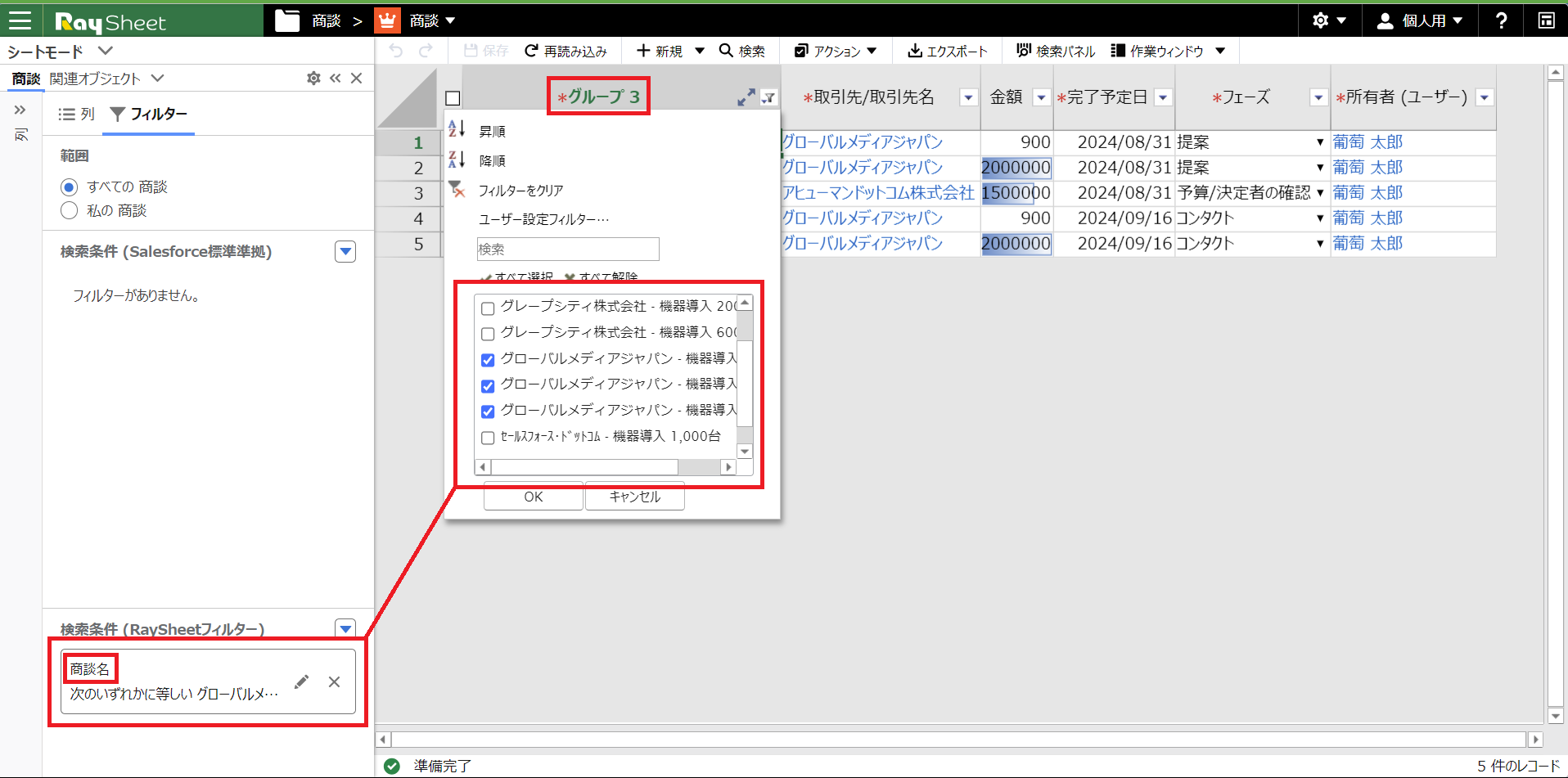
Task: Click the sheet's bottom horizontal scrollbar
Action: point(958,740)
